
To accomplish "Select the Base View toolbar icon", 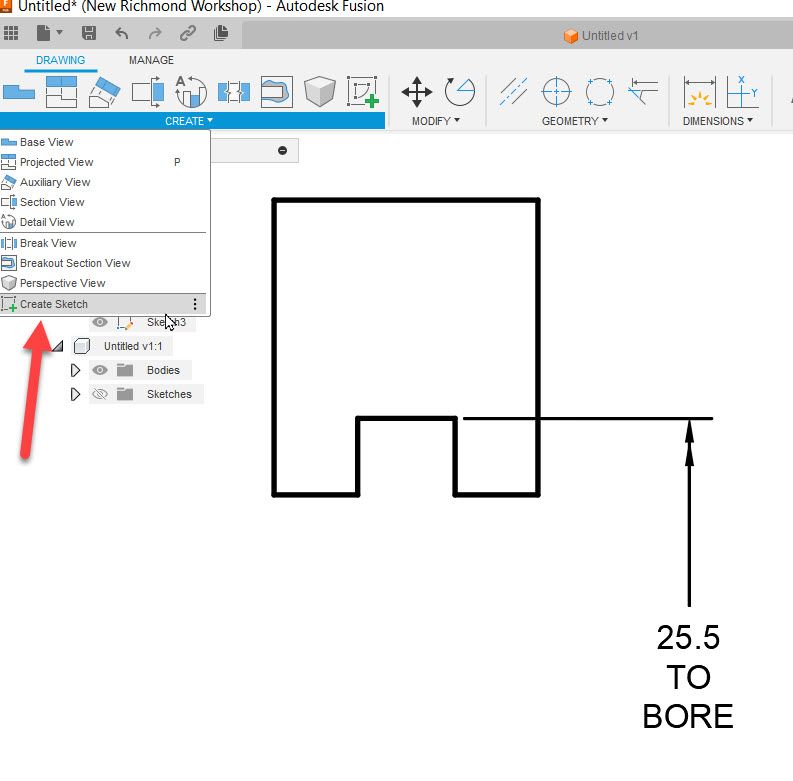I will tap(19, 92).
